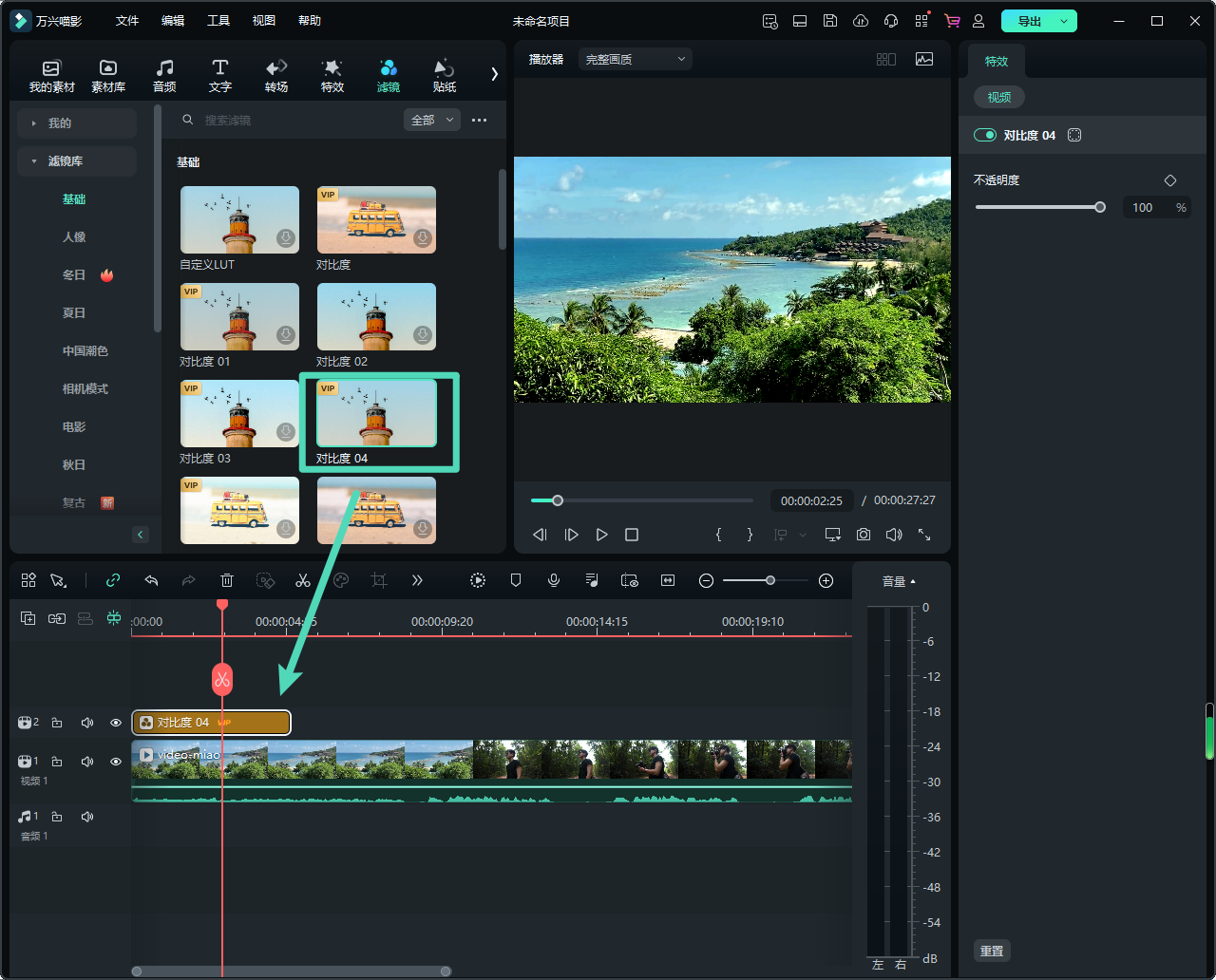This screenshot has height=980, width=1216.
Task: Open the shopping cart icon
Action: pyautogui.click(x=951, y=21)
